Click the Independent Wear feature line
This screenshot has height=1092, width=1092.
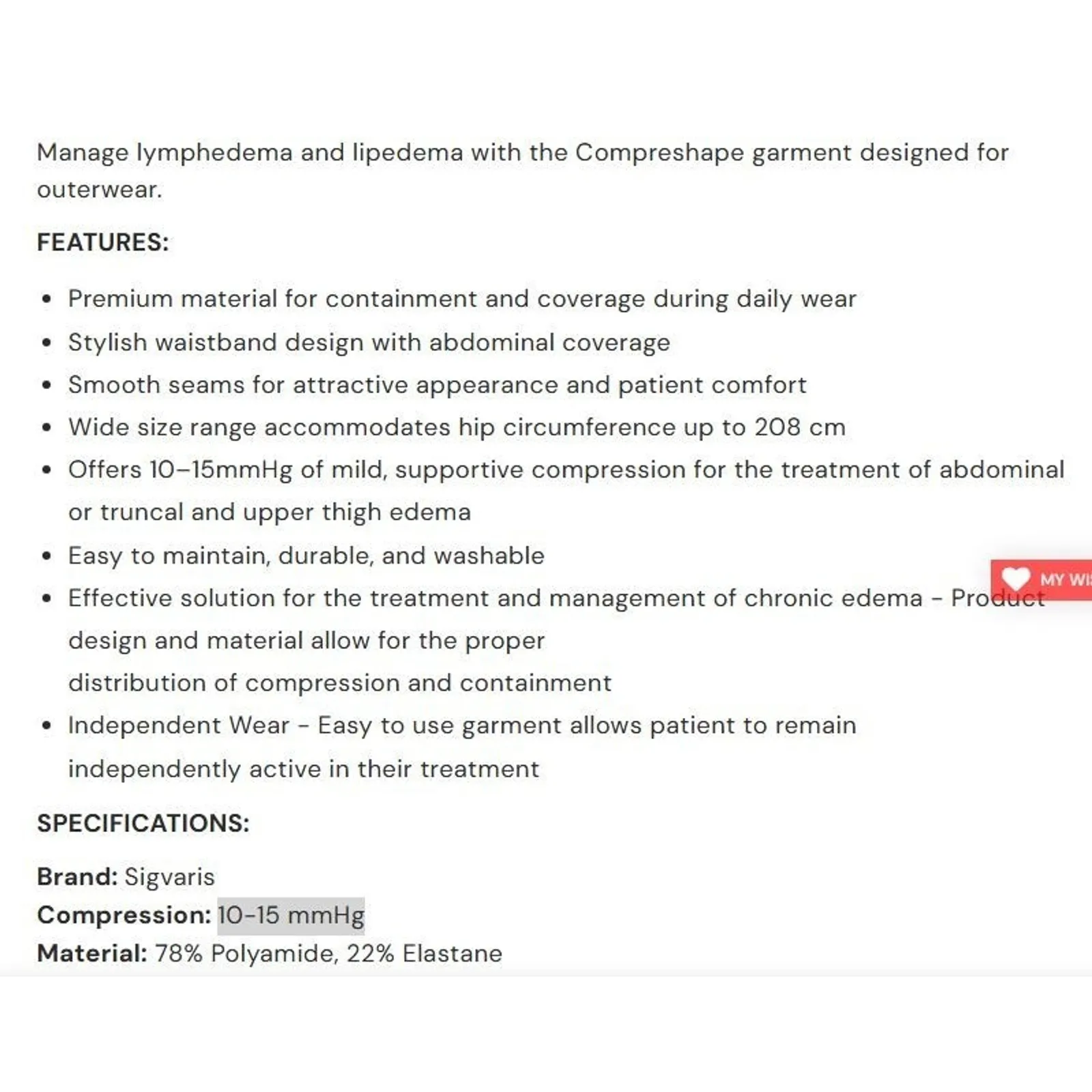pyautogui.click(x=461, y=725)
